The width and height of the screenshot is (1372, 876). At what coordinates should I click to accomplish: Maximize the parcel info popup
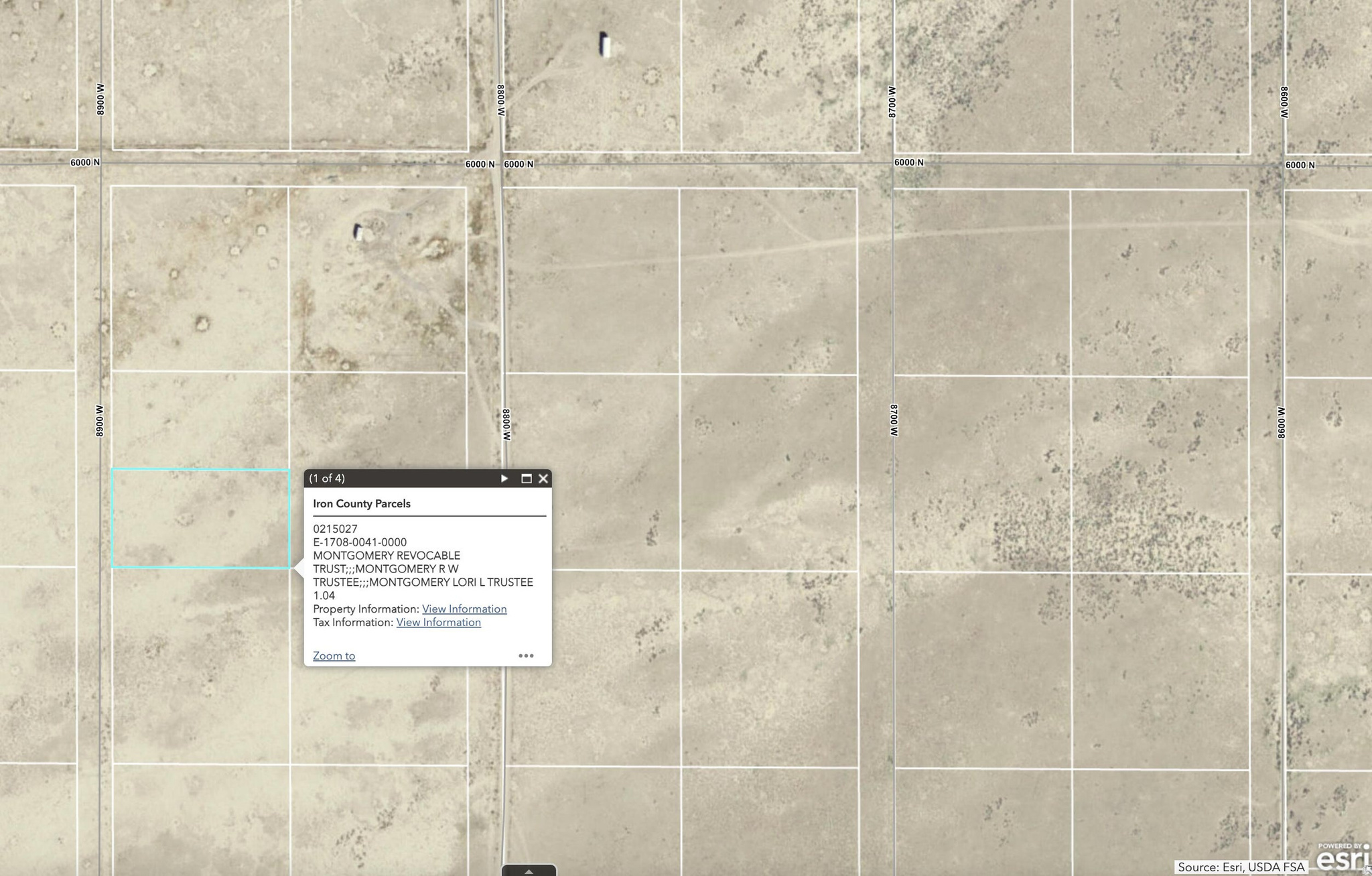(527, 479)
